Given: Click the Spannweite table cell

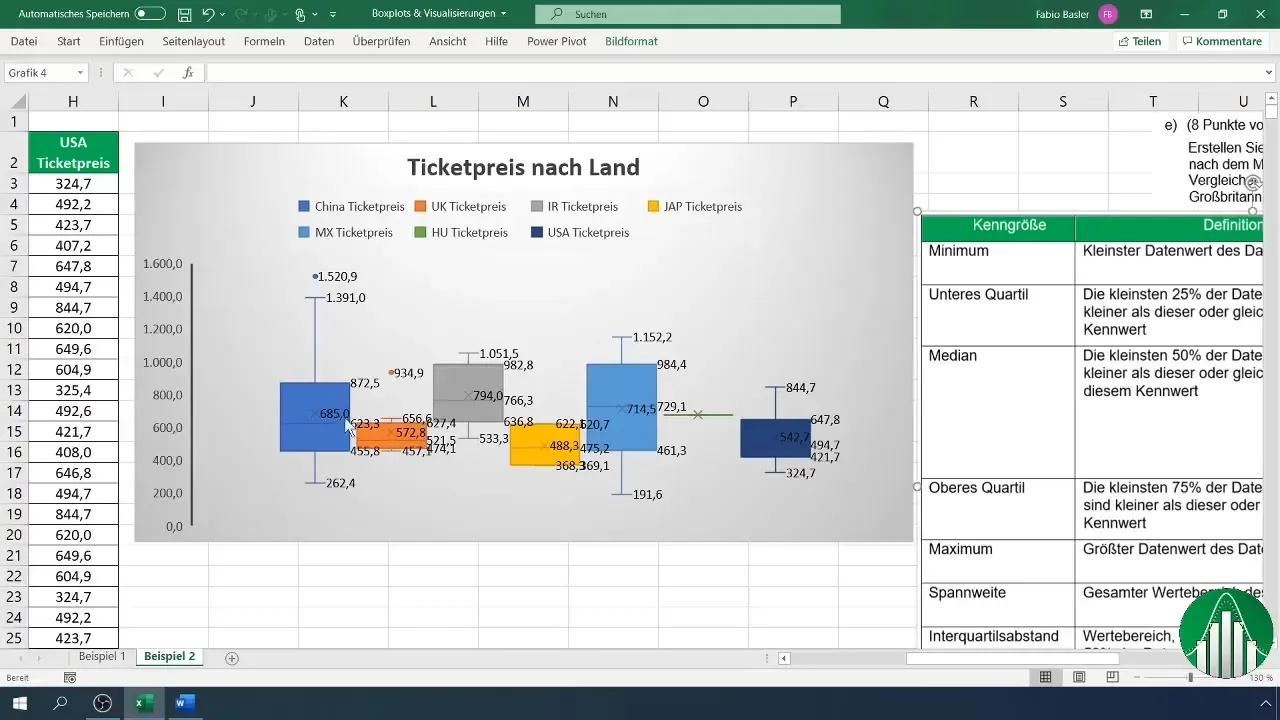Looking at the screenshot, I should pyautogui.click(x=998, y=605).
